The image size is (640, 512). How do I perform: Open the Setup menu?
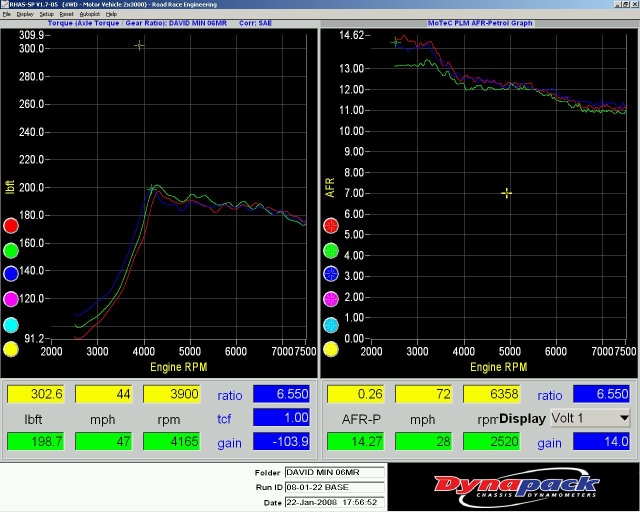pyautogui.click(x=47, y=15)
